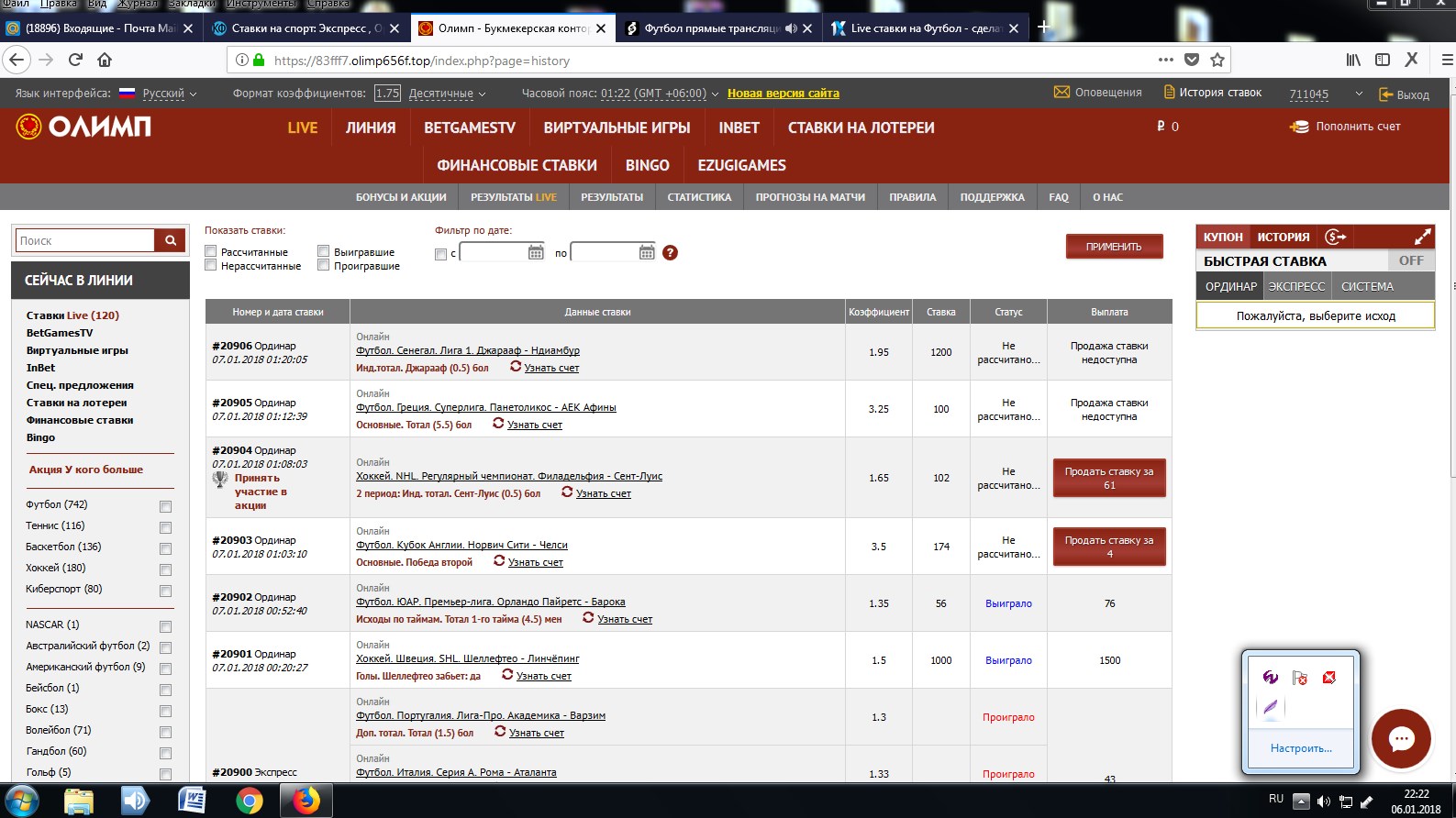Refresh score icon for Джарааф - Ндиамбур bet

[x=516, y=367]
